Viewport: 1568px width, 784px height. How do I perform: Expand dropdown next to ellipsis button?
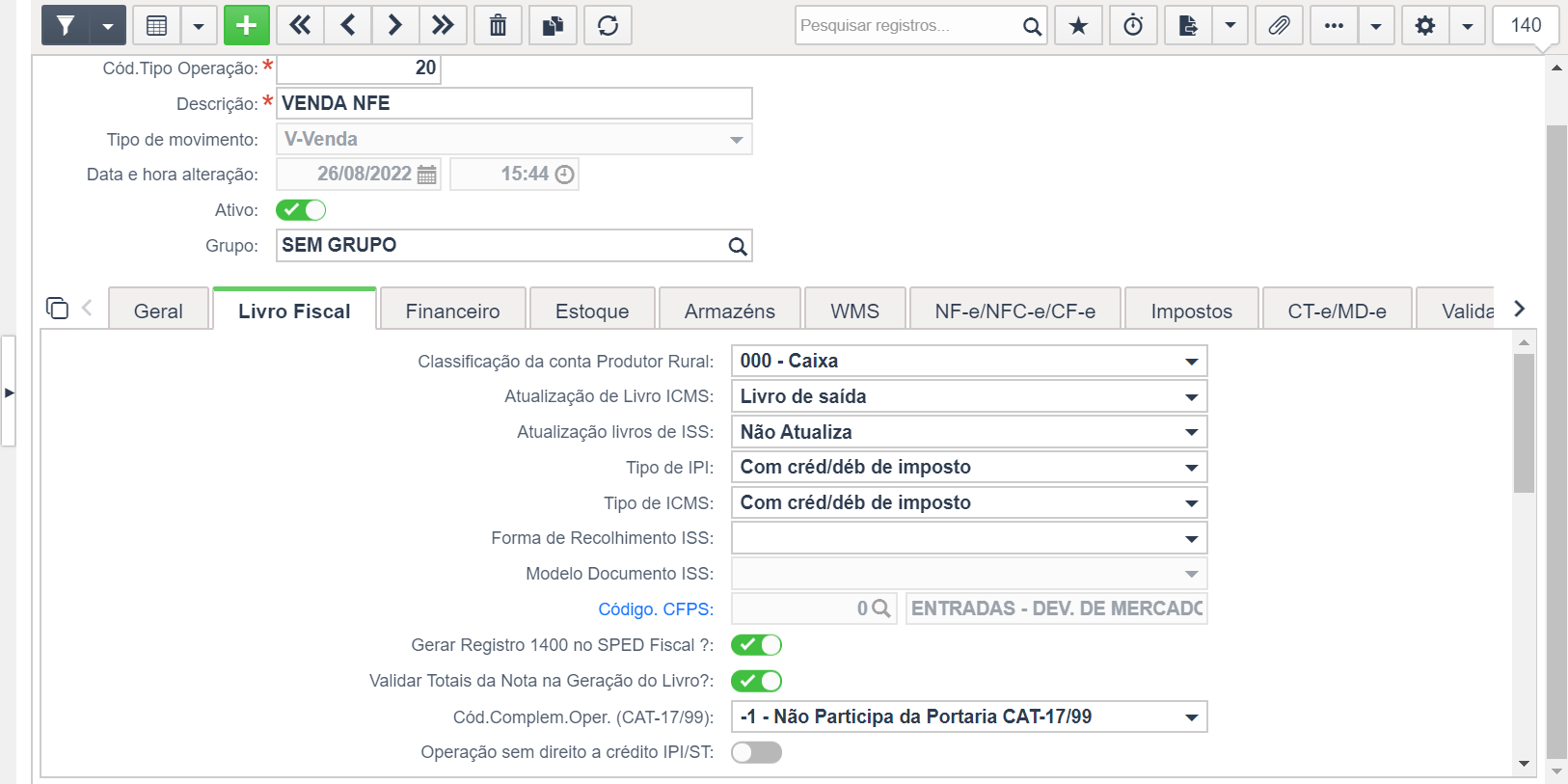click(x=1376, y=25)
